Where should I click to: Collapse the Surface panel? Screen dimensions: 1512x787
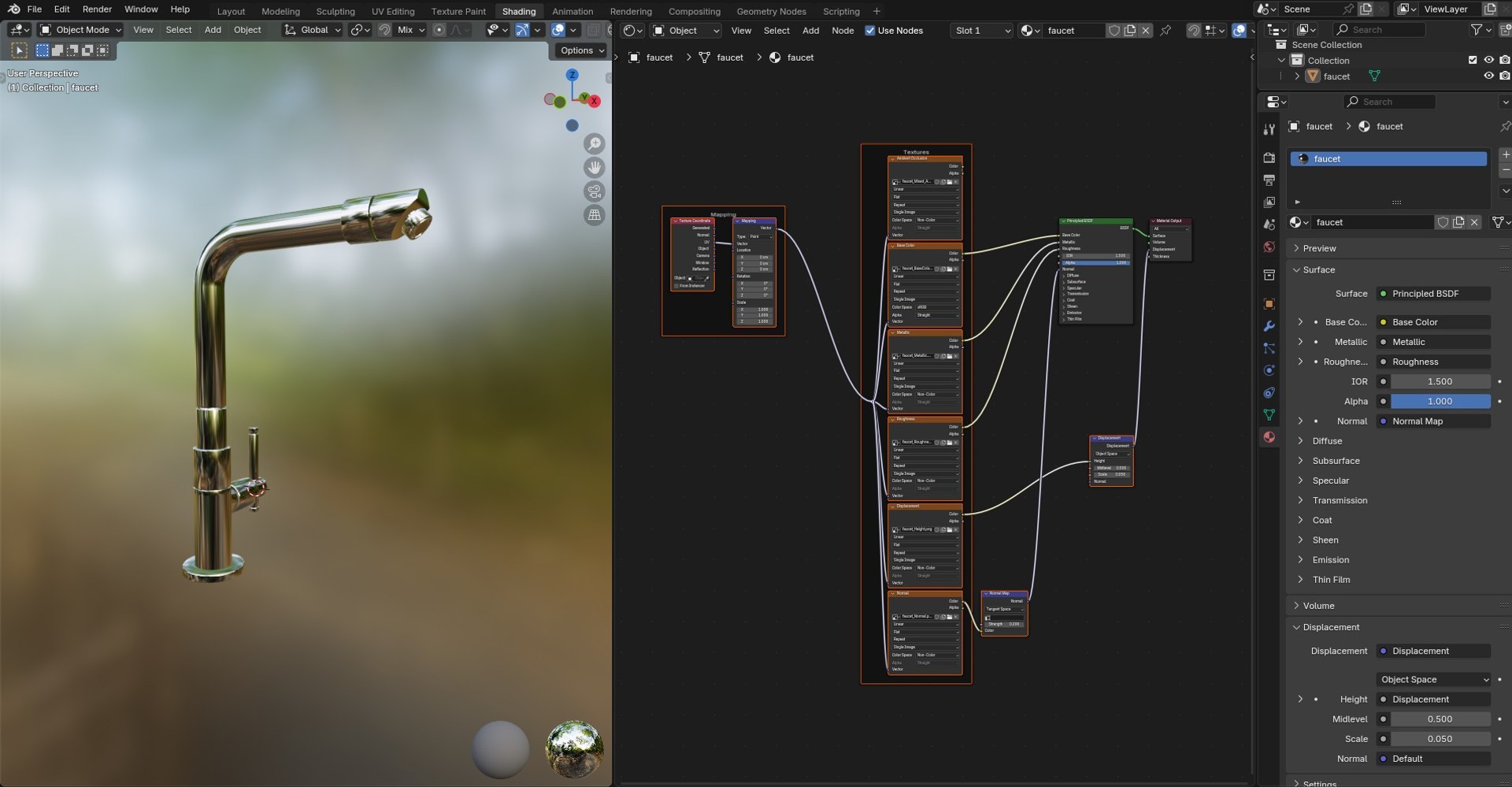1319,269
